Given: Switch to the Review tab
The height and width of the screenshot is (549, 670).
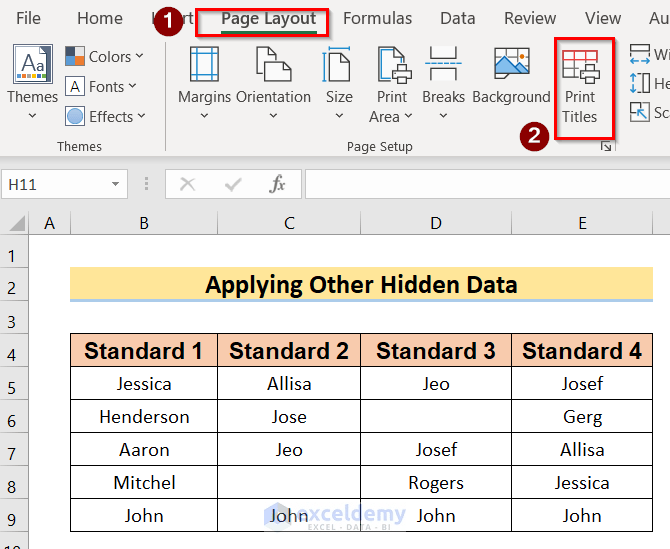Looking at the screenshot, I should click(x=530, y=18).
